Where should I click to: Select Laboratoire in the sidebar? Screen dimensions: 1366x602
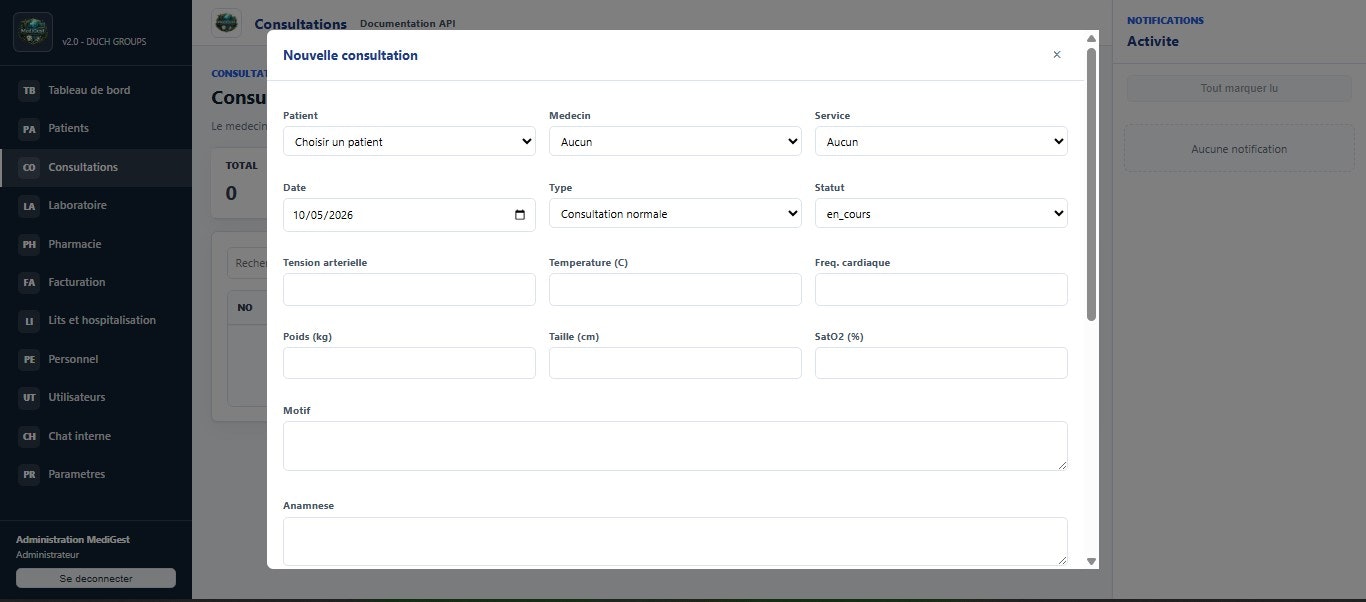point(96,206)
